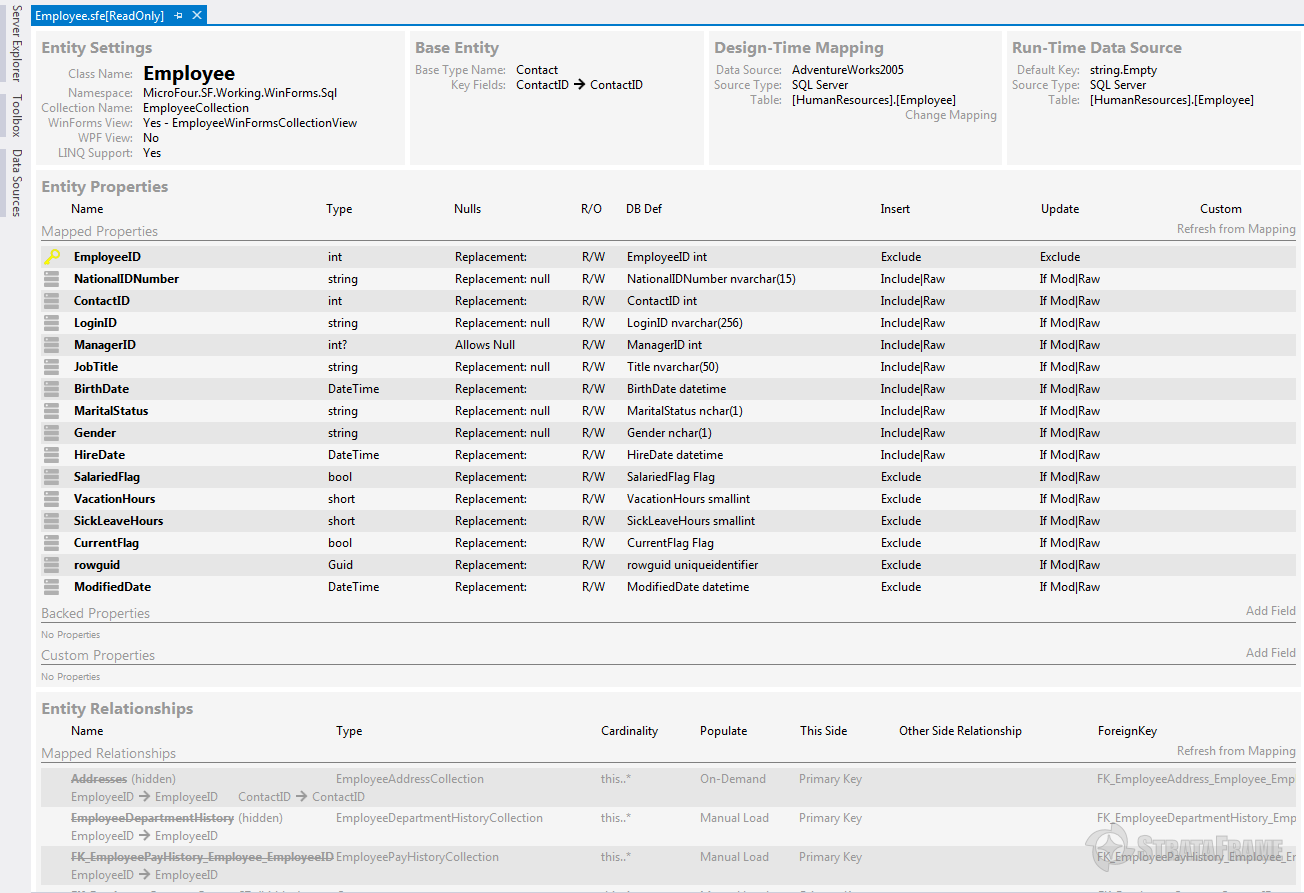Click Refresh from Mapping in Entity Properties
1304x893 pixels.
[1235, 229]
